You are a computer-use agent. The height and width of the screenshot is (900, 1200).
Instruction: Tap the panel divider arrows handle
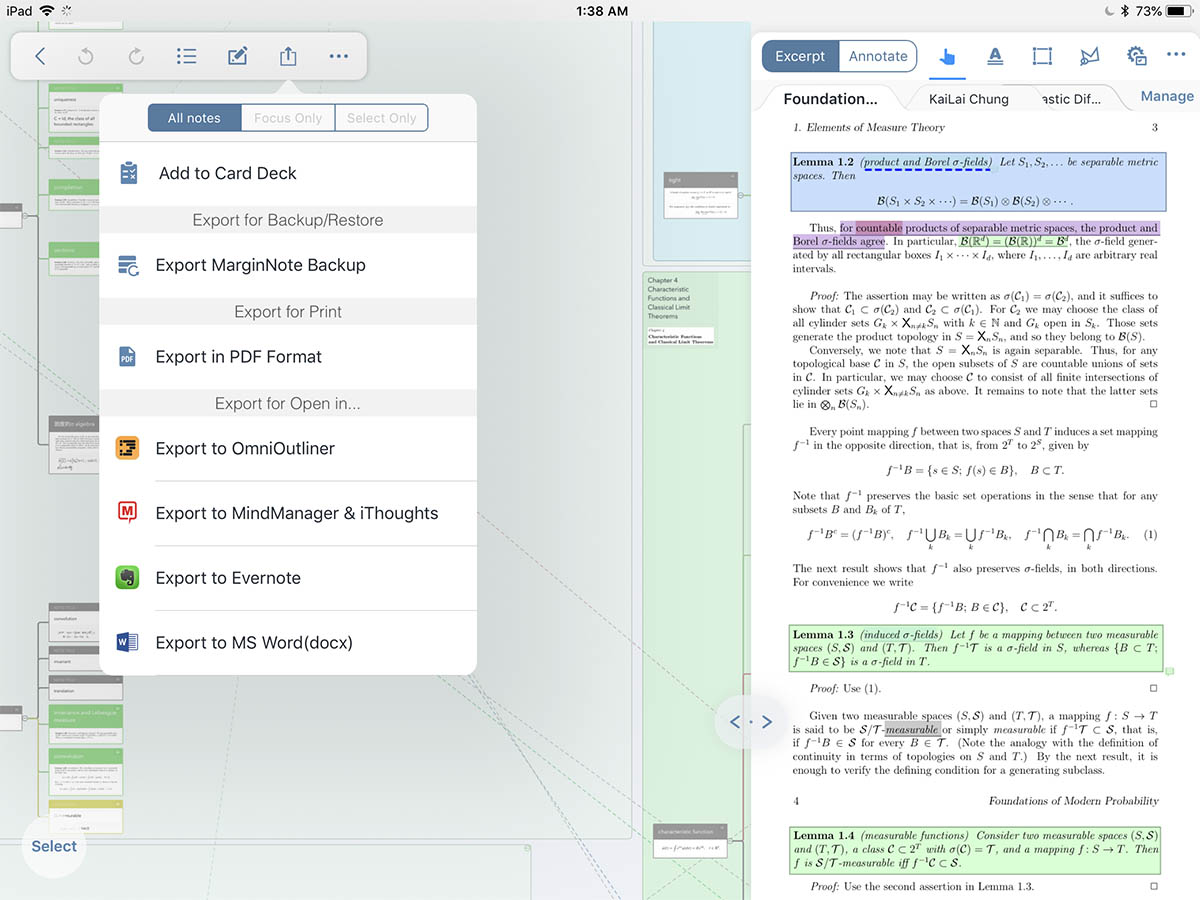tap(750, 721)
